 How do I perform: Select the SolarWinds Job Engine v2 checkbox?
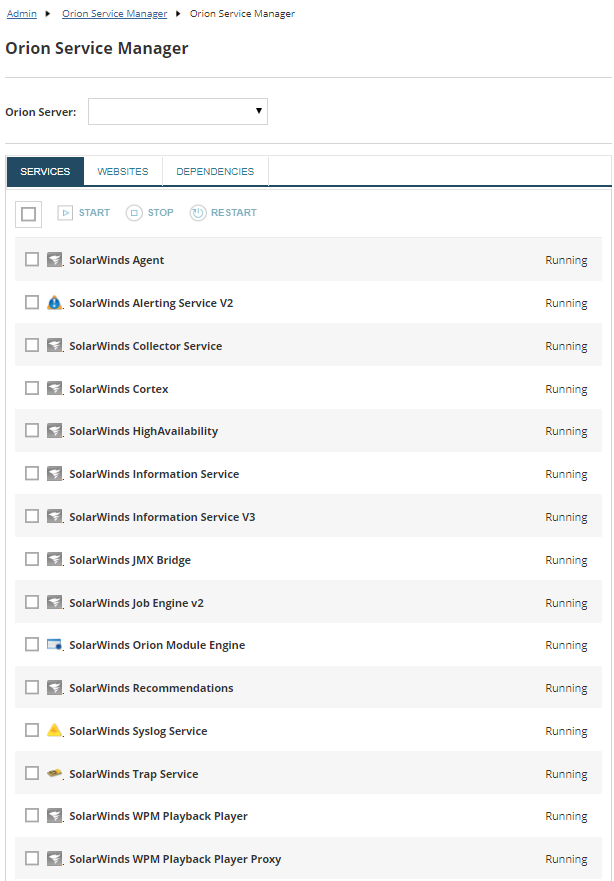point(31,601)
